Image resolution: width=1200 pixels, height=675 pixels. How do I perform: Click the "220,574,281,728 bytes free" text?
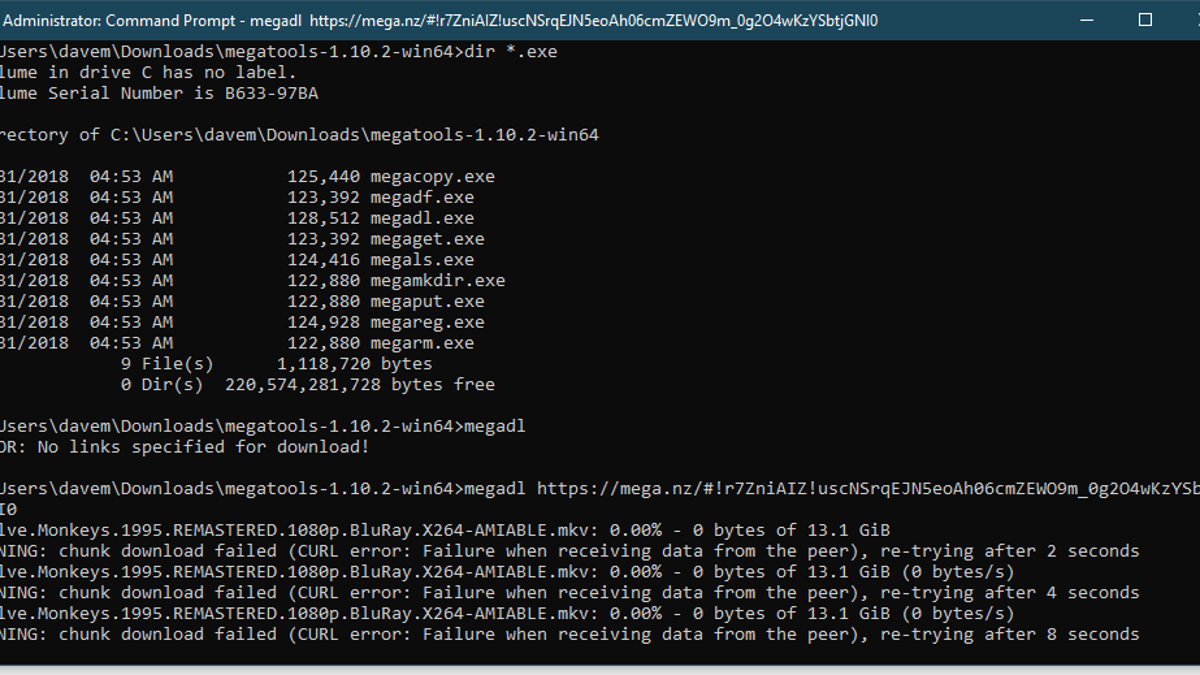pyautogui.click(x=360, y=385)
